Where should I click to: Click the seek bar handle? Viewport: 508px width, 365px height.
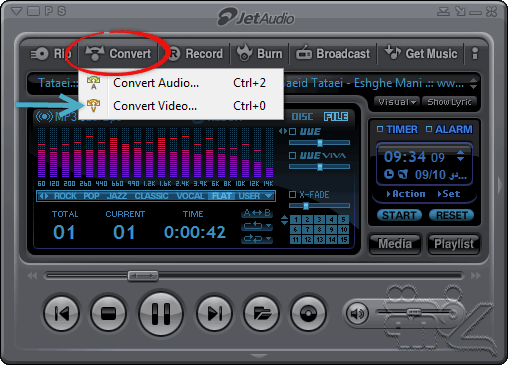(x=143, y=276)
